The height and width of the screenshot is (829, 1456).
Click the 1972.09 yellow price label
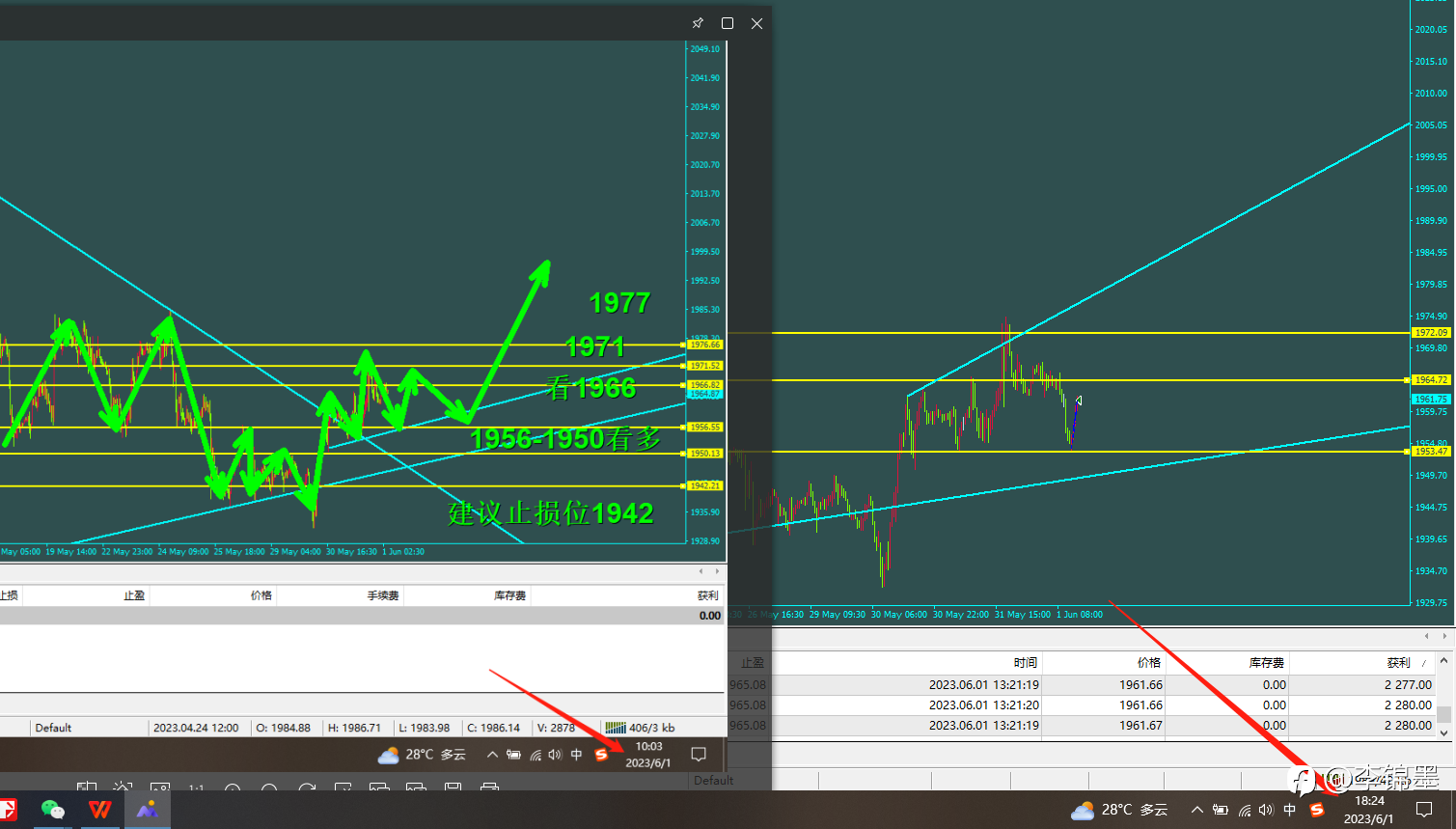click(x=1431, y=333)
